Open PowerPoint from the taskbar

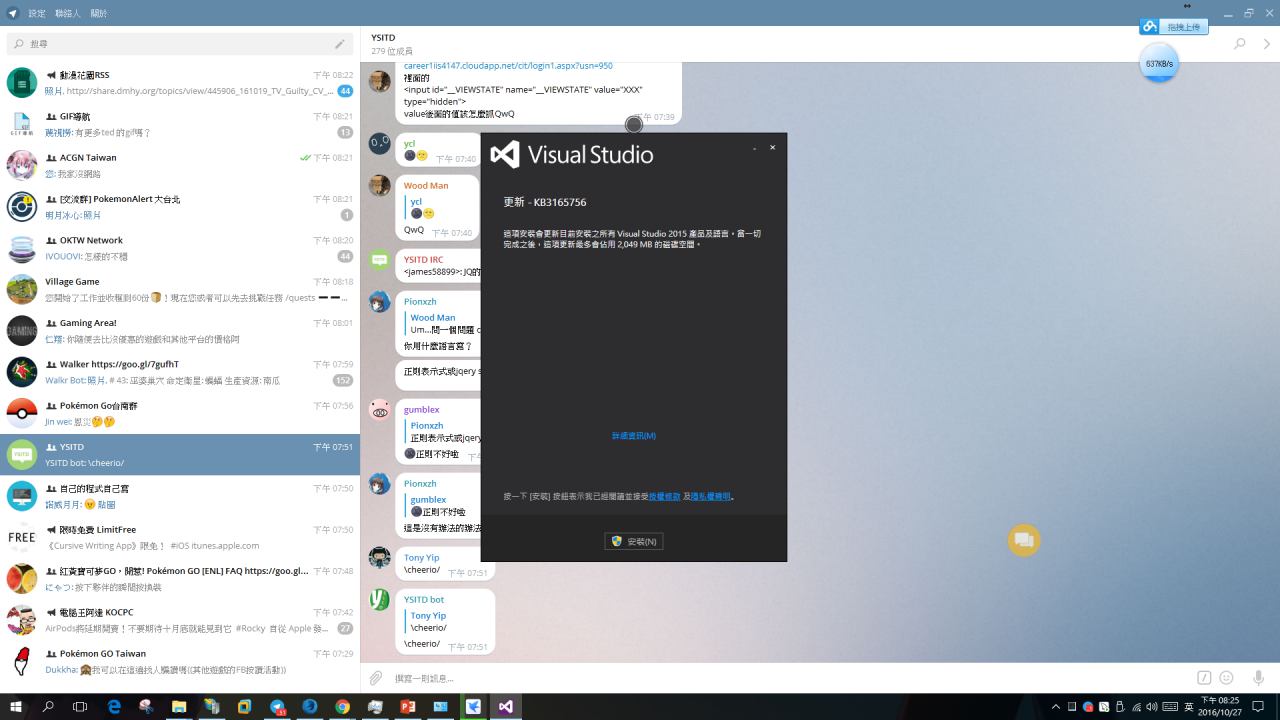[x=408, y=706]
